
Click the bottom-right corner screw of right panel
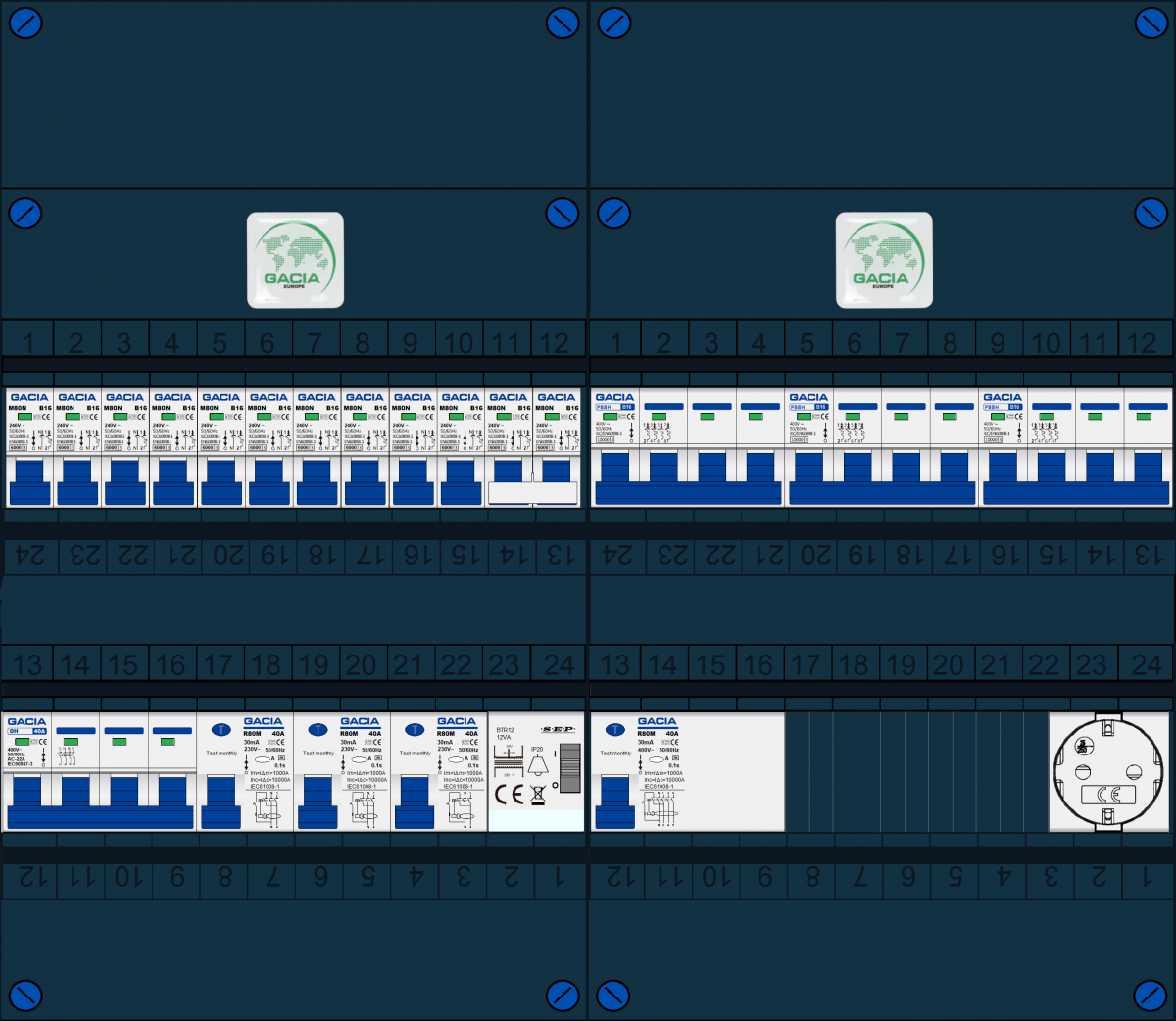pos(1151,996)
